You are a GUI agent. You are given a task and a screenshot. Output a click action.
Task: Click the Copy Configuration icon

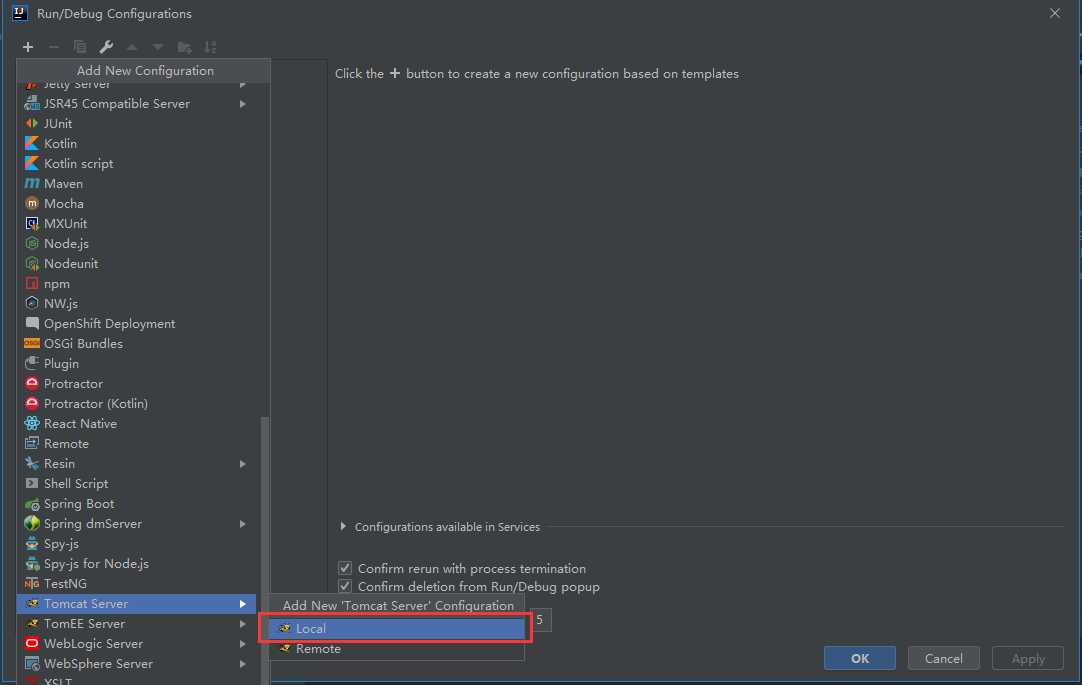pyautogui.click(x=80, y=47)
